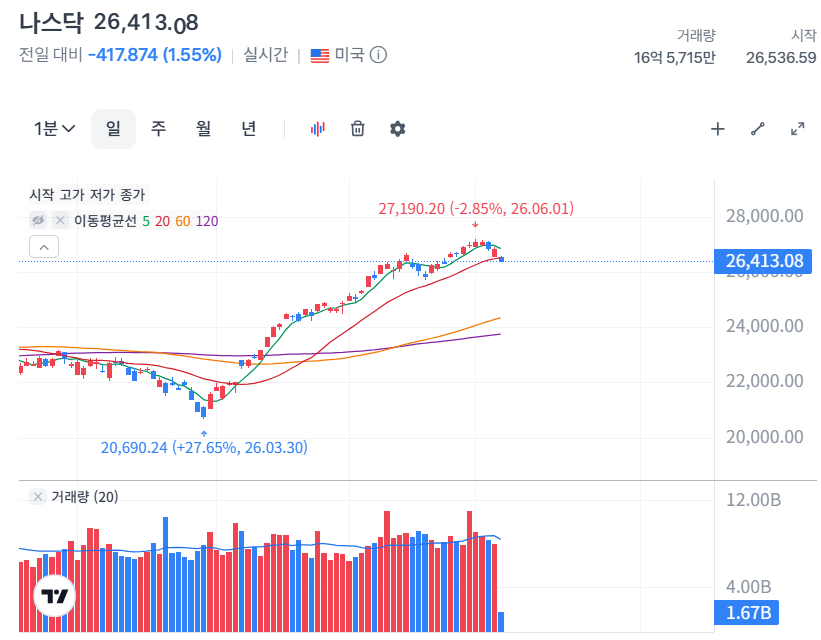Switch to the 월 (monthly) chart tab
The height and width of the screenshot is (640, 821).
[x=203, y=129]
